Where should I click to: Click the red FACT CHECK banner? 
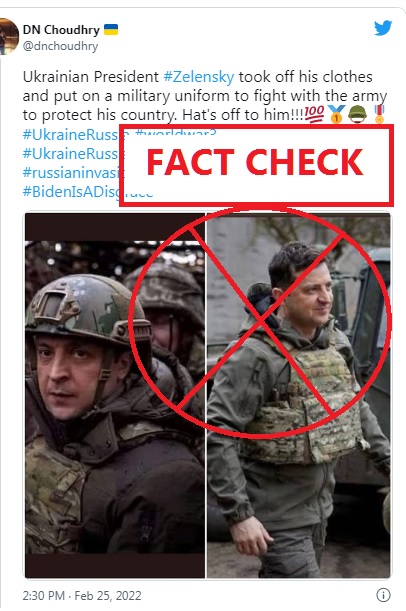256,165
